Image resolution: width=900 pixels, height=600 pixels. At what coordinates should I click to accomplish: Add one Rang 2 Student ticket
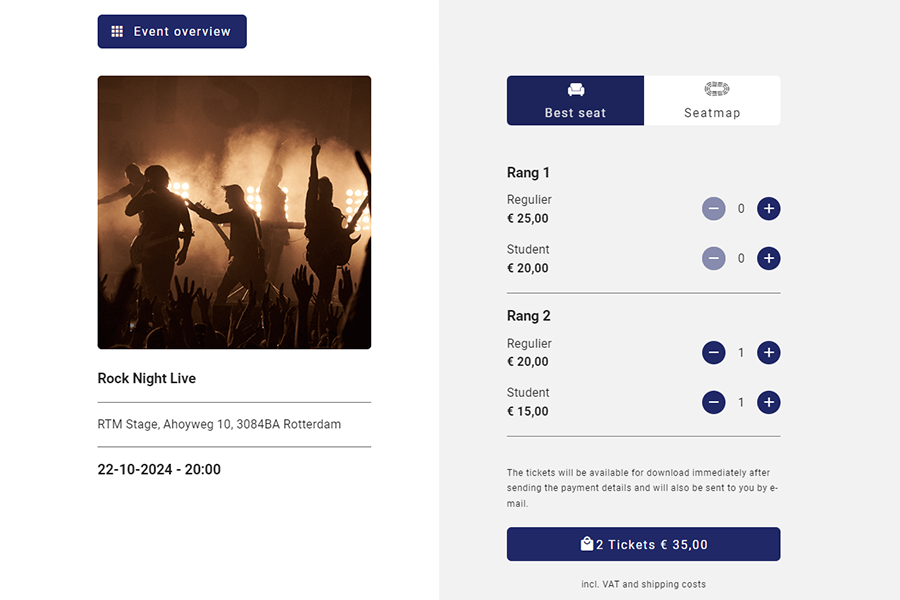point(768,403)
